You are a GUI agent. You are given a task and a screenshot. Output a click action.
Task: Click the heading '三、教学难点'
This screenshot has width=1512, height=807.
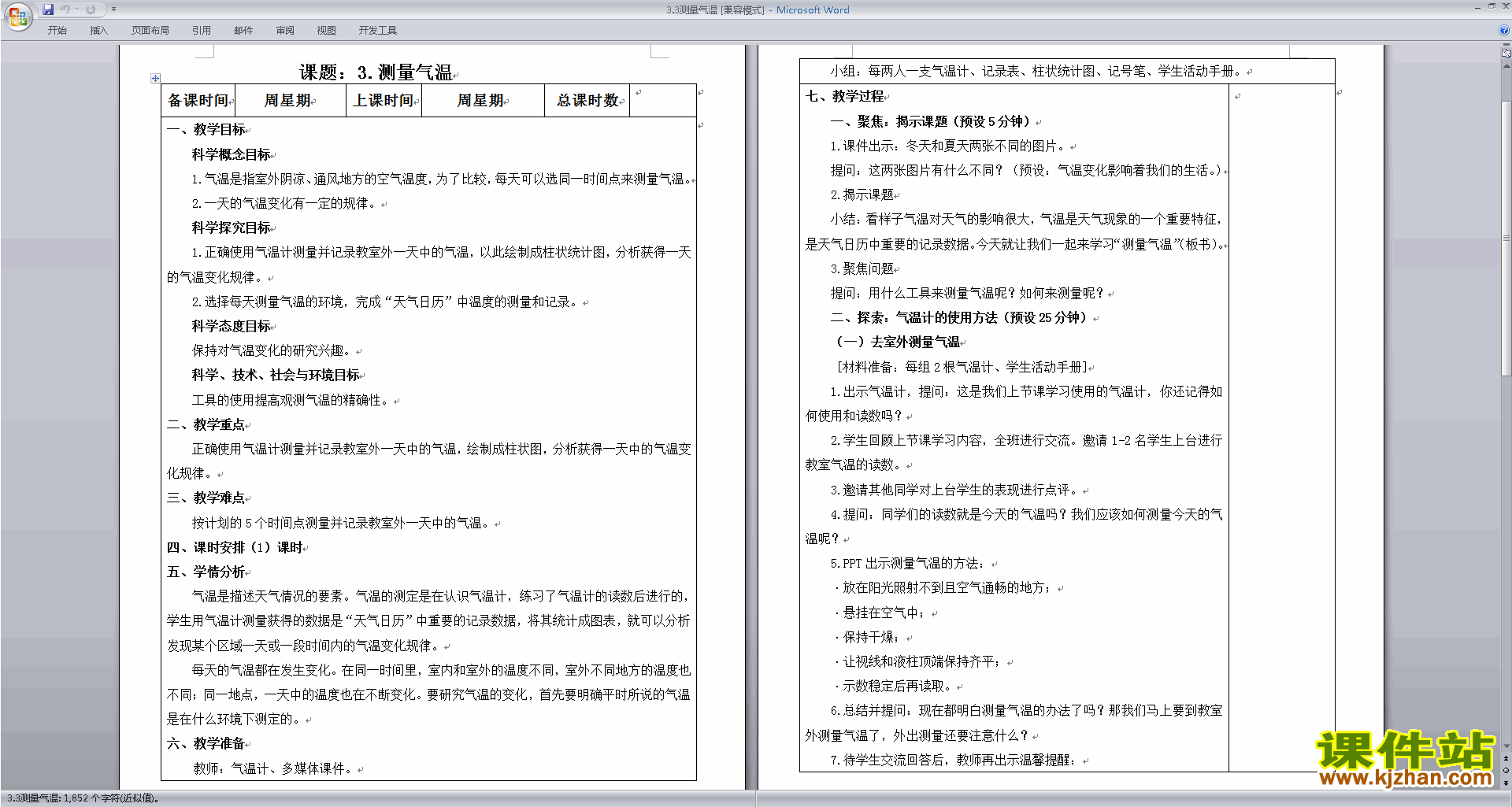click(x=206, y=498)
